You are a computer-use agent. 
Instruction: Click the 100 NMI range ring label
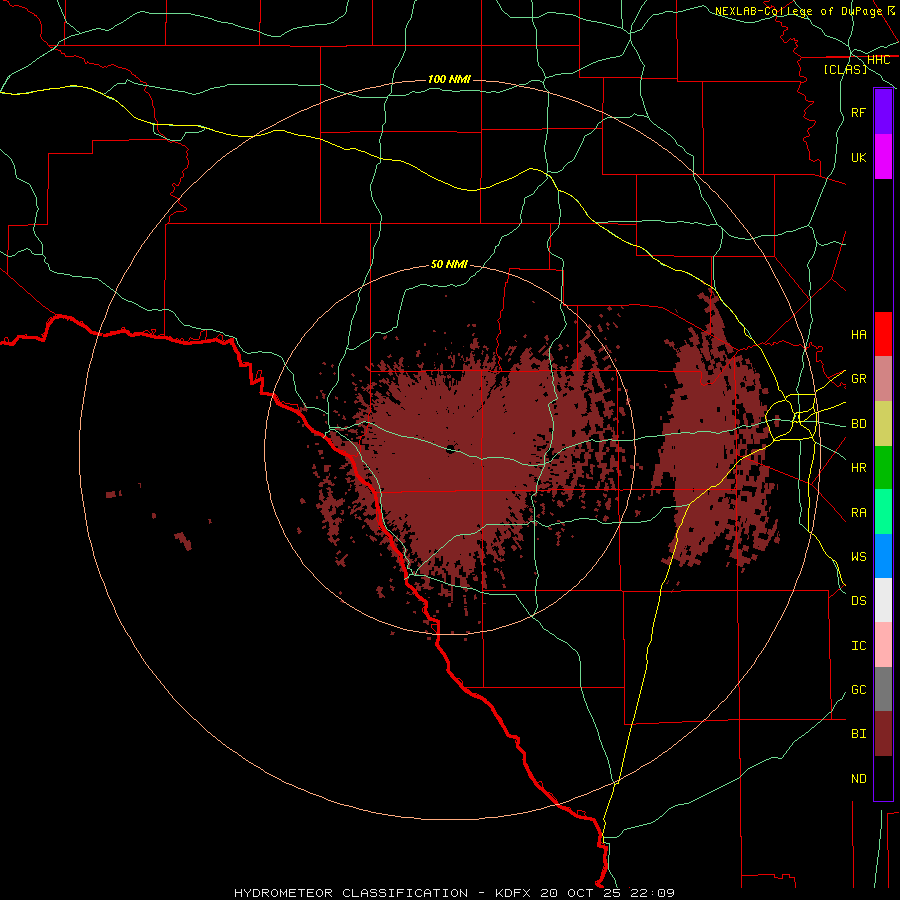[x=449, y=79]
